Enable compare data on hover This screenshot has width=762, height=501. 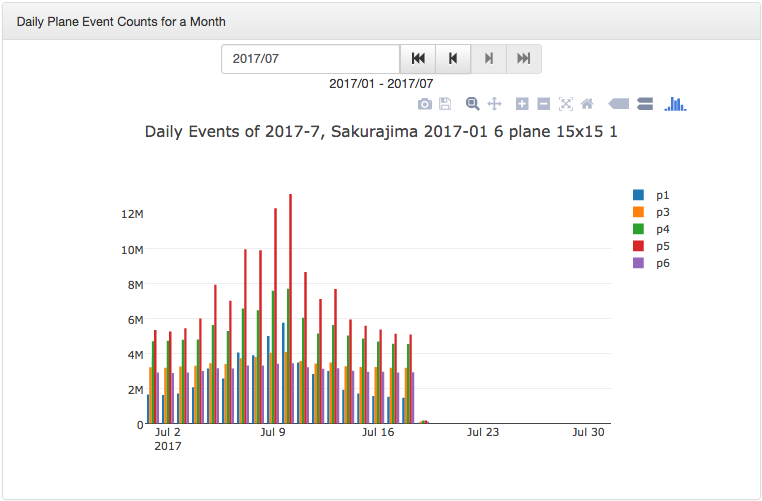pyautogui.click(x=645, y=104)
